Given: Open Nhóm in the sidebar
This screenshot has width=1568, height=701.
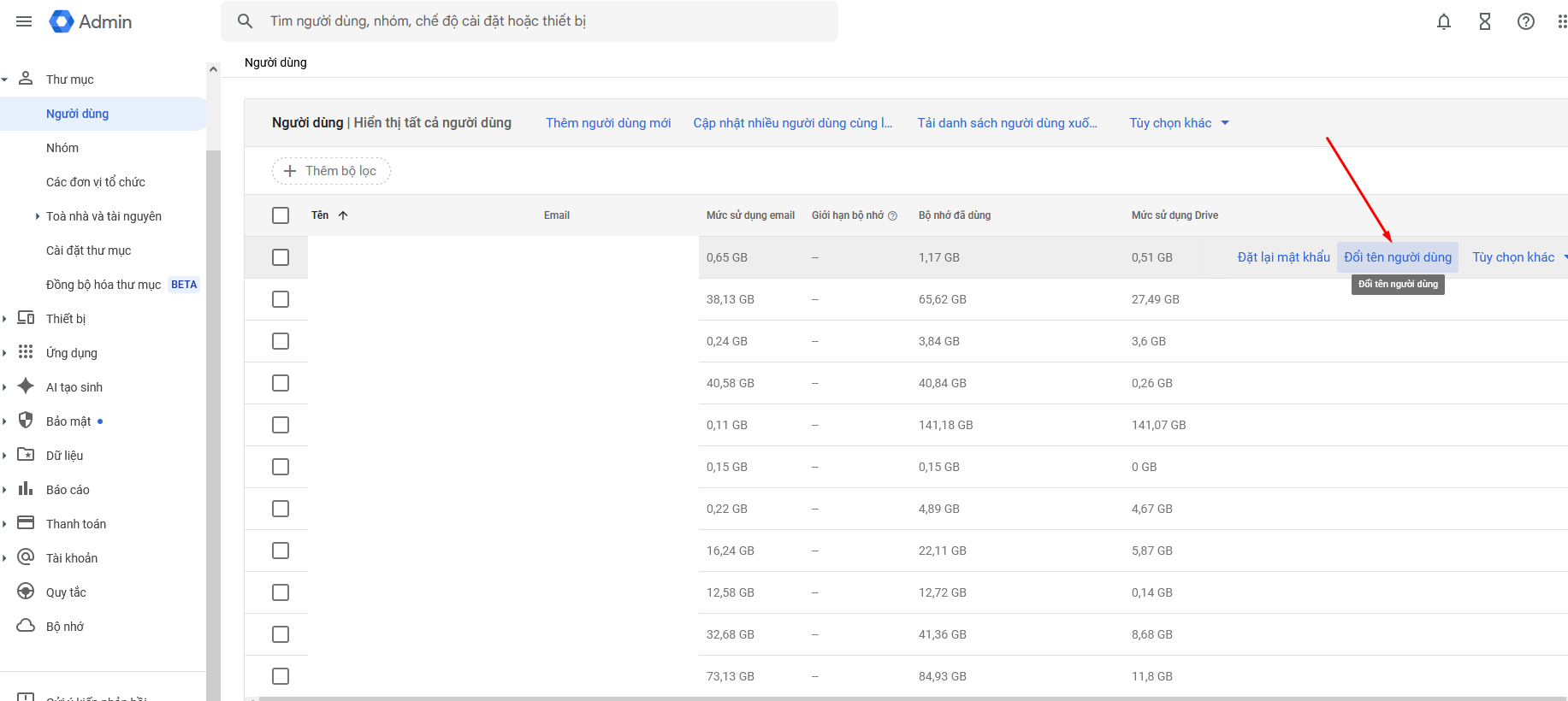Looking at the screenshot, I should [x=62, y=148].
